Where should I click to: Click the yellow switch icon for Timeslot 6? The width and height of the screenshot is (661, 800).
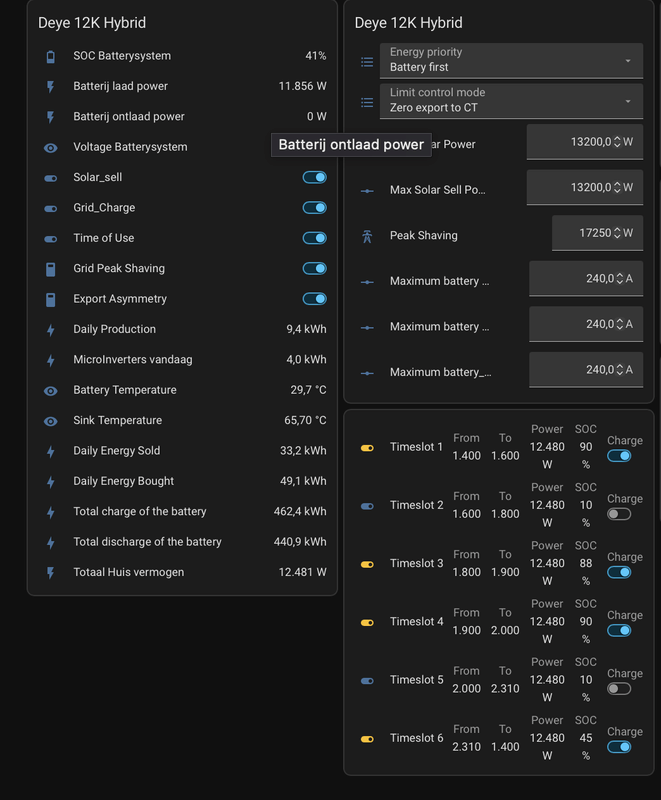pos(367,739)
